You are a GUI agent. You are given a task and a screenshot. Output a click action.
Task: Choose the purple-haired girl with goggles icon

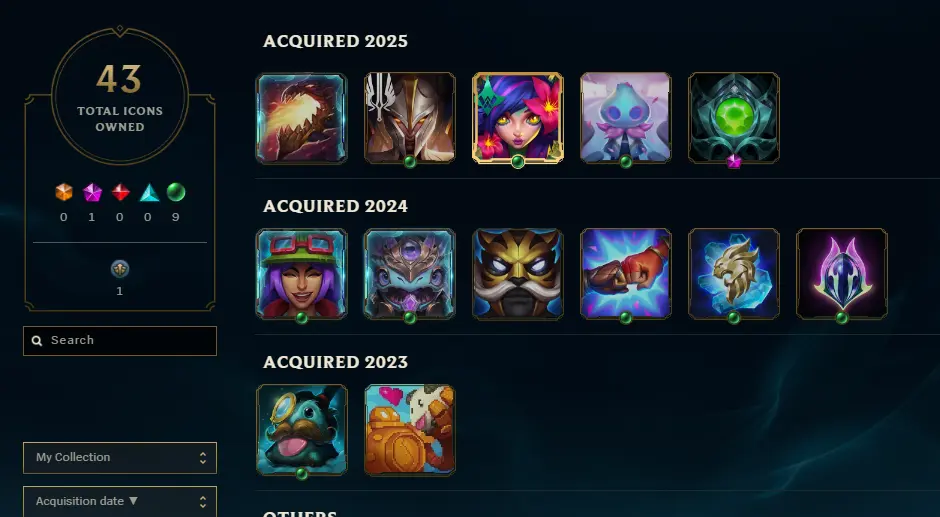click(x=302, y=274)
